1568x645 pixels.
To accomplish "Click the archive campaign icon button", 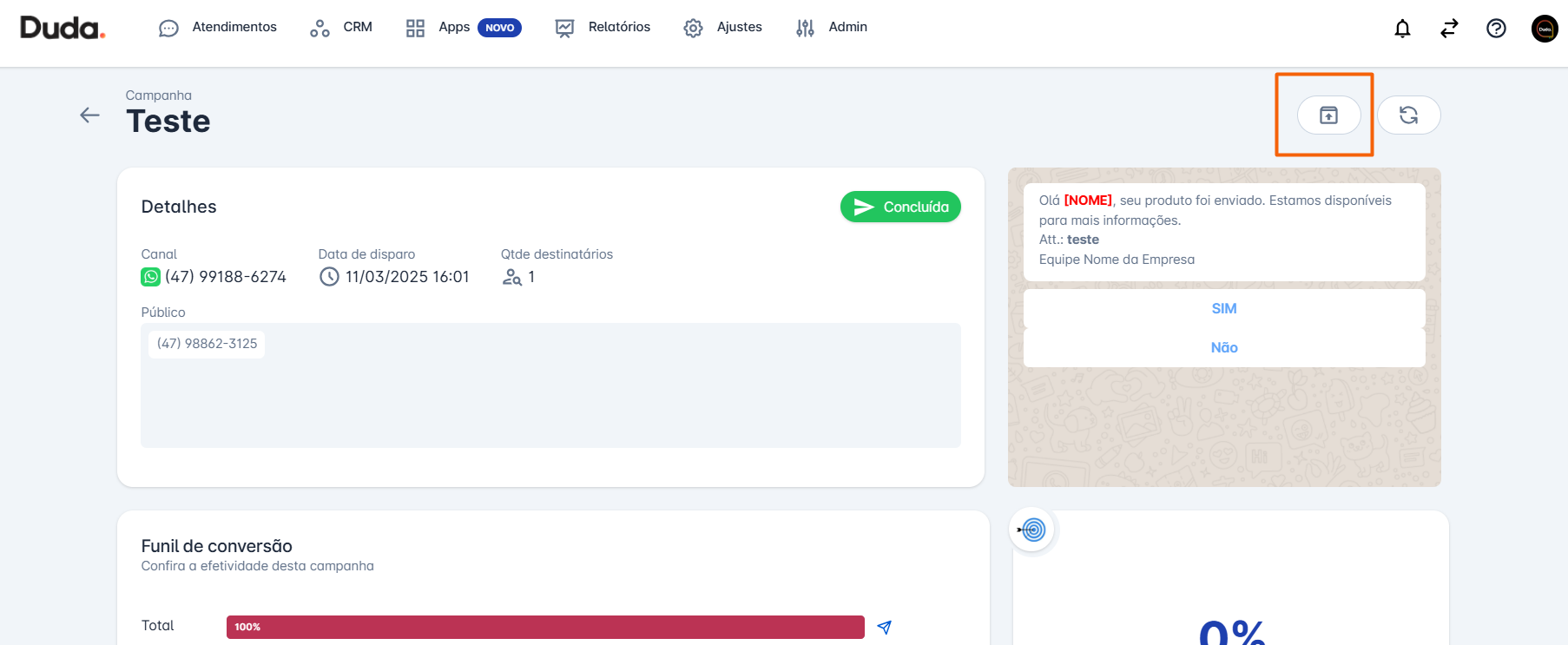I will click(1328, 115).
